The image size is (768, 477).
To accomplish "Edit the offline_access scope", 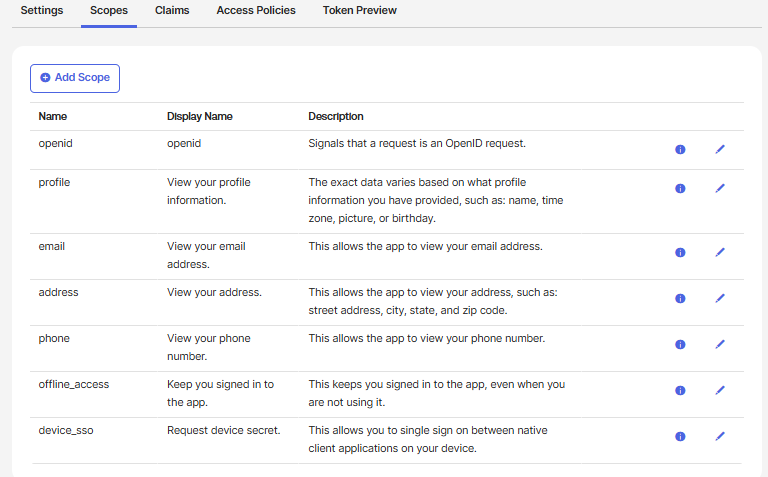I will (720, 391).
